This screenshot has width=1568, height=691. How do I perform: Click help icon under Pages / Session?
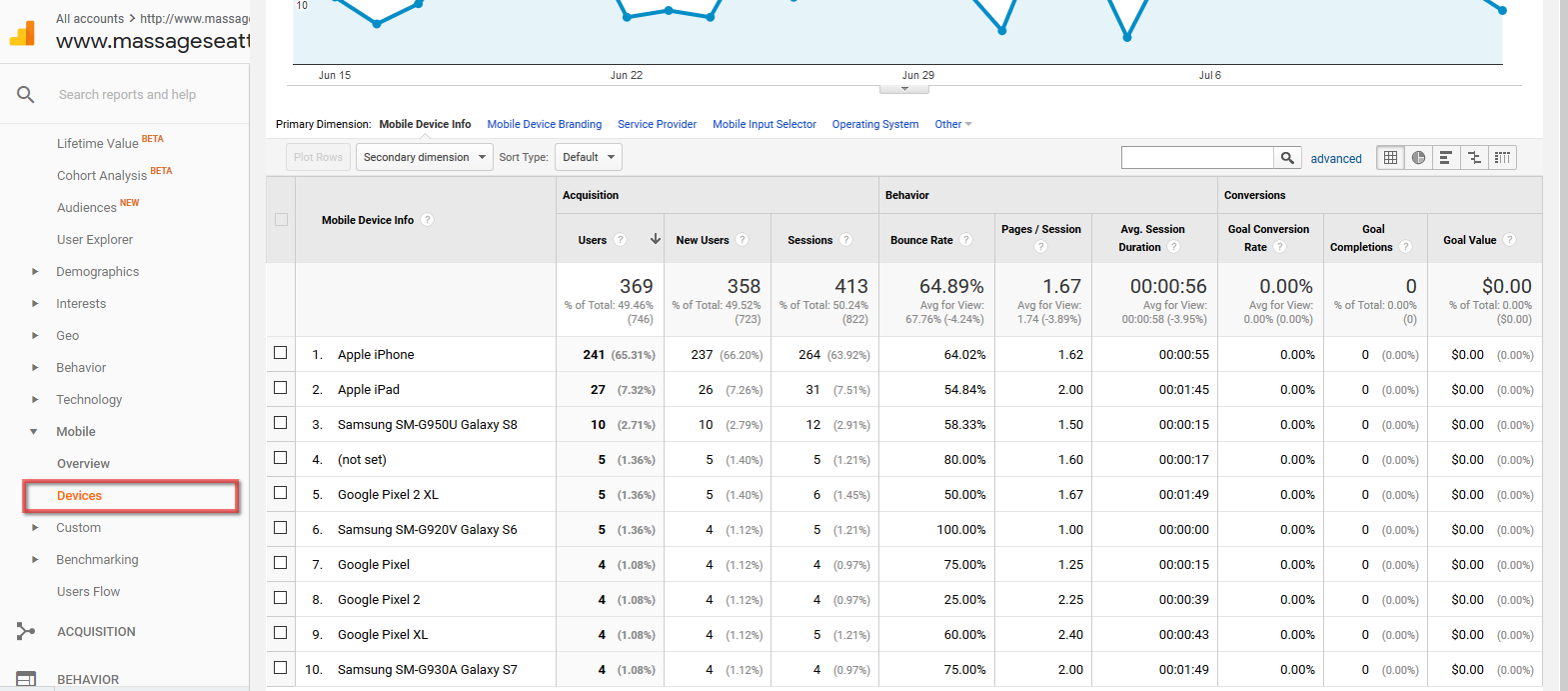coord(1041,247)
